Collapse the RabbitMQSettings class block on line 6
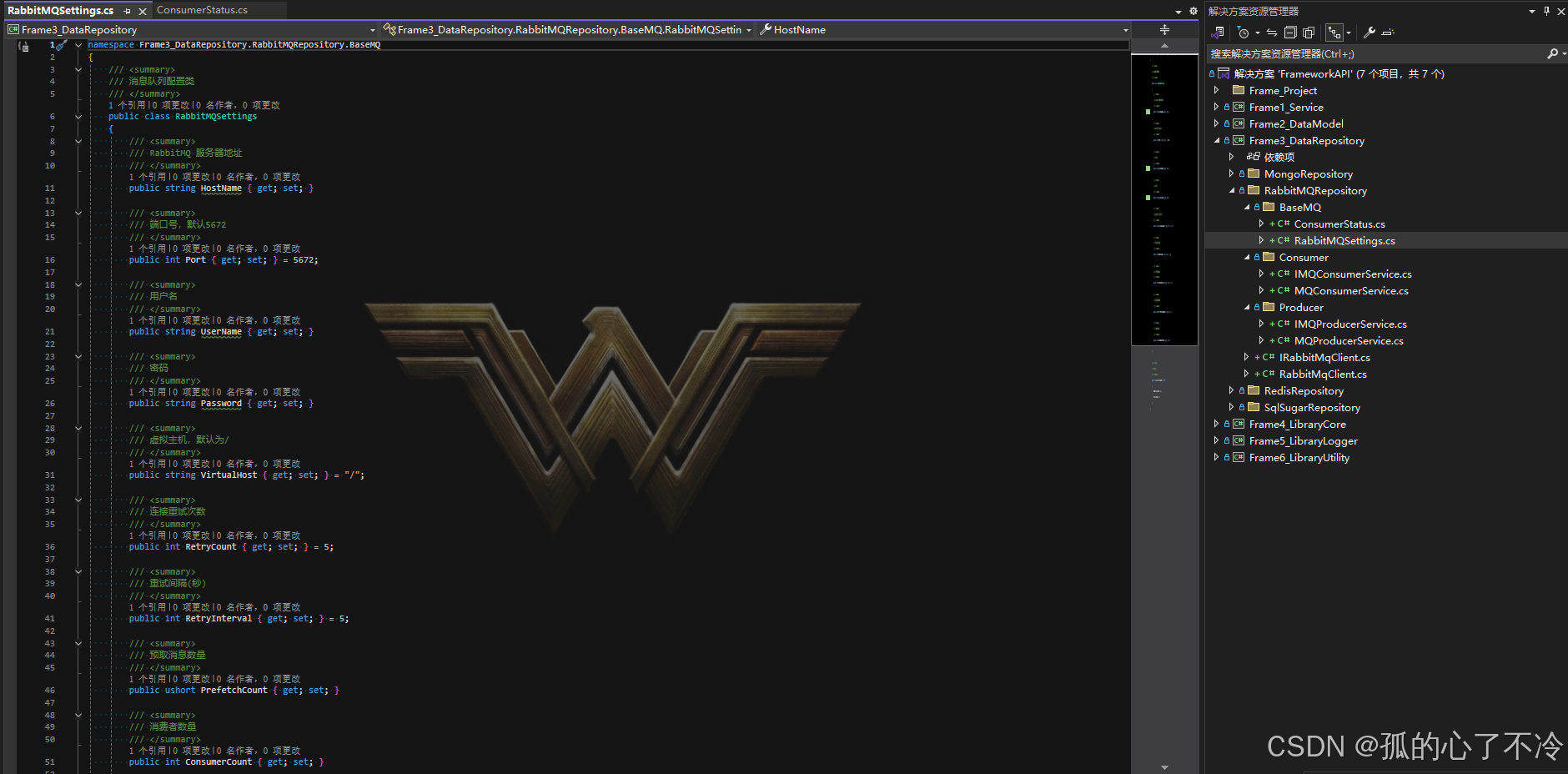The width and height of the screenshot is (1568, 774). coord(78,117)
